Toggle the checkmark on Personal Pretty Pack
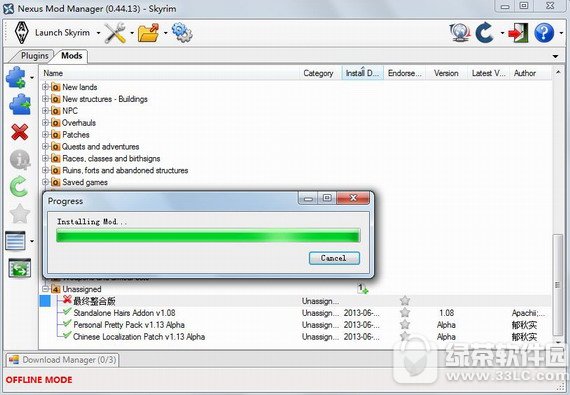 coord(67,323)
